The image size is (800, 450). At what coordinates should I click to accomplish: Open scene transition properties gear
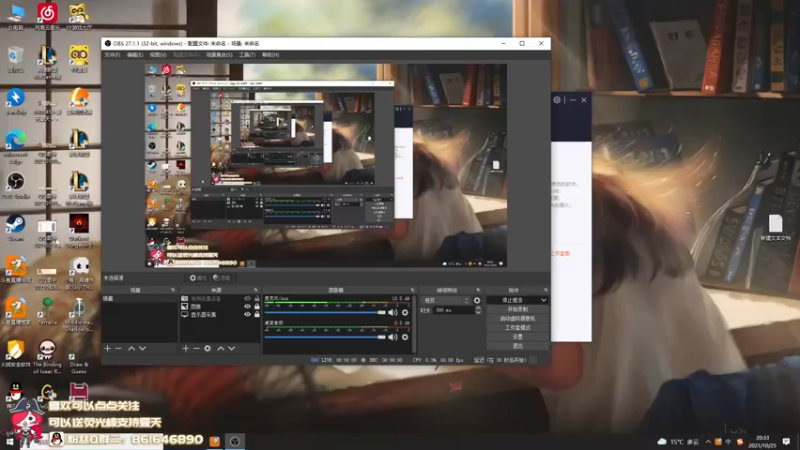point(477,301)
